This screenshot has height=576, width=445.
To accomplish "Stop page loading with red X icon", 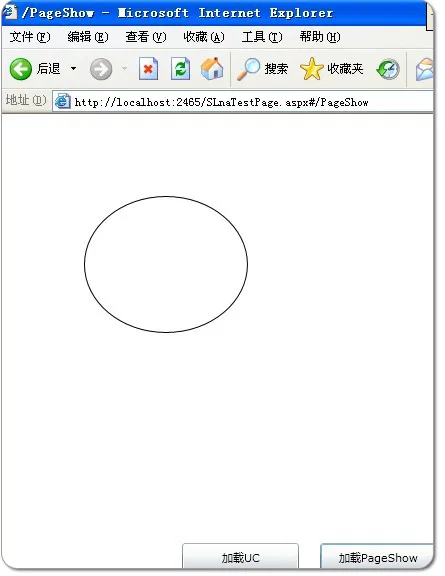I will click(148, 69).
